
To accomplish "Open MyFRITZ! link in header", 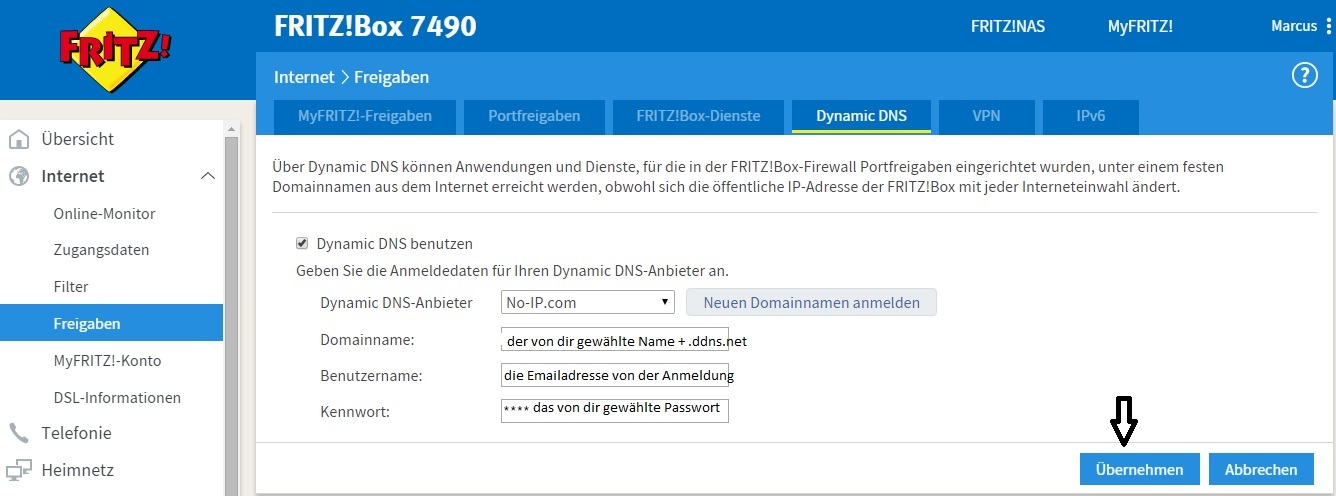I will [1140, 27].
